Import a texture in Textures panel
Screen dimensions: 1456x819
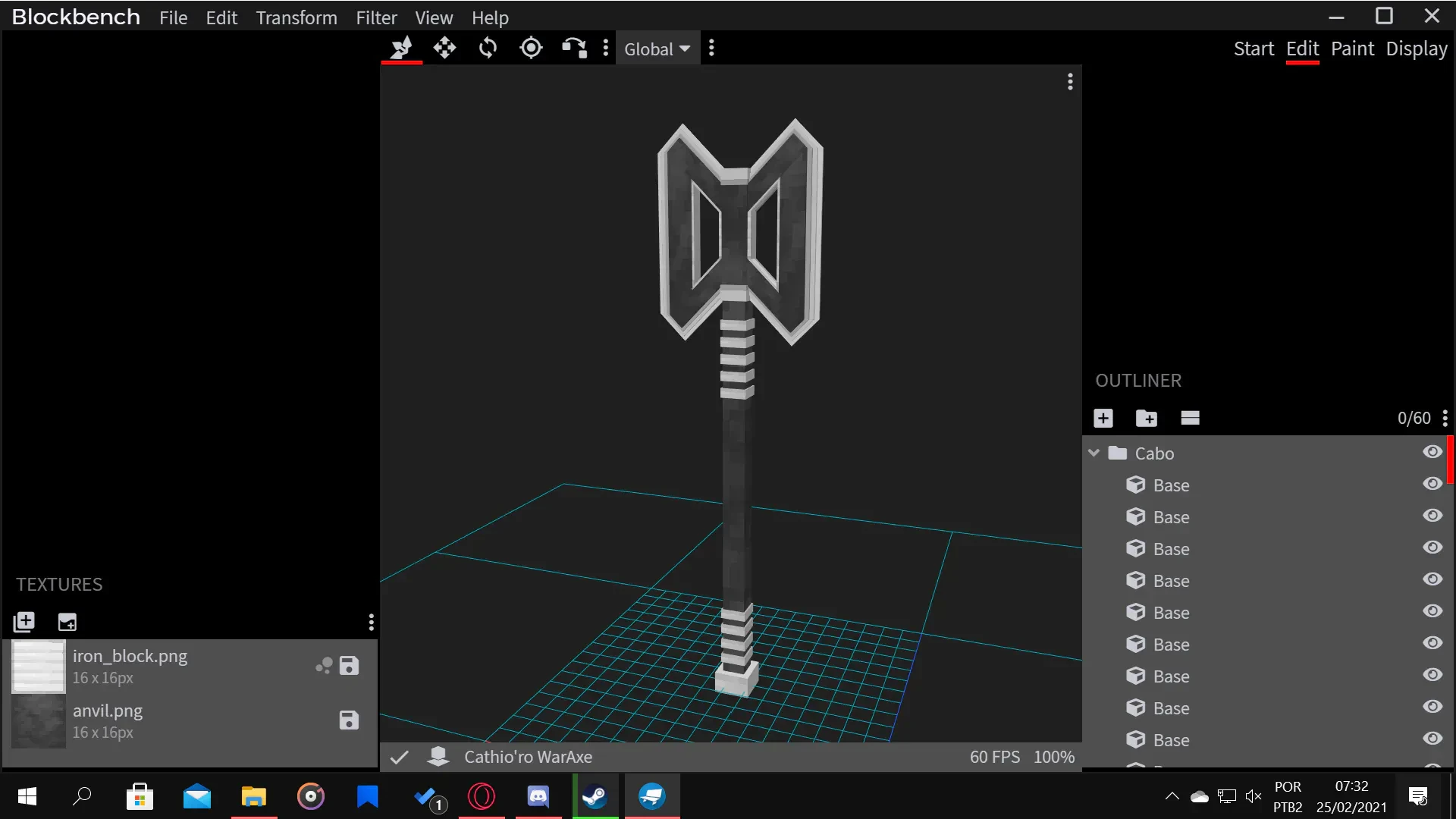point(24,622)
